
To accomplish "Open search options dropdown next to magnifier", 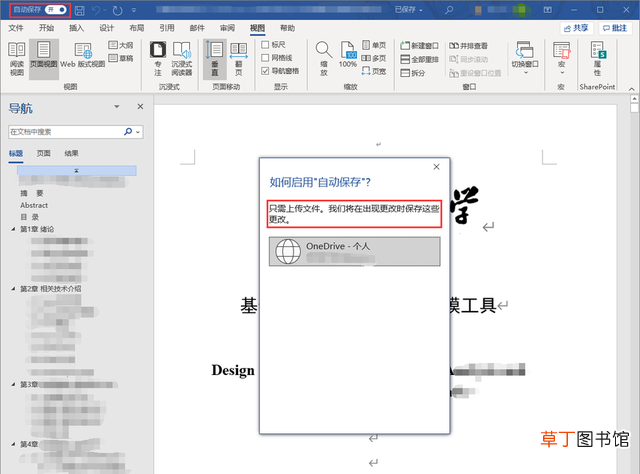I will click(138, 132).
